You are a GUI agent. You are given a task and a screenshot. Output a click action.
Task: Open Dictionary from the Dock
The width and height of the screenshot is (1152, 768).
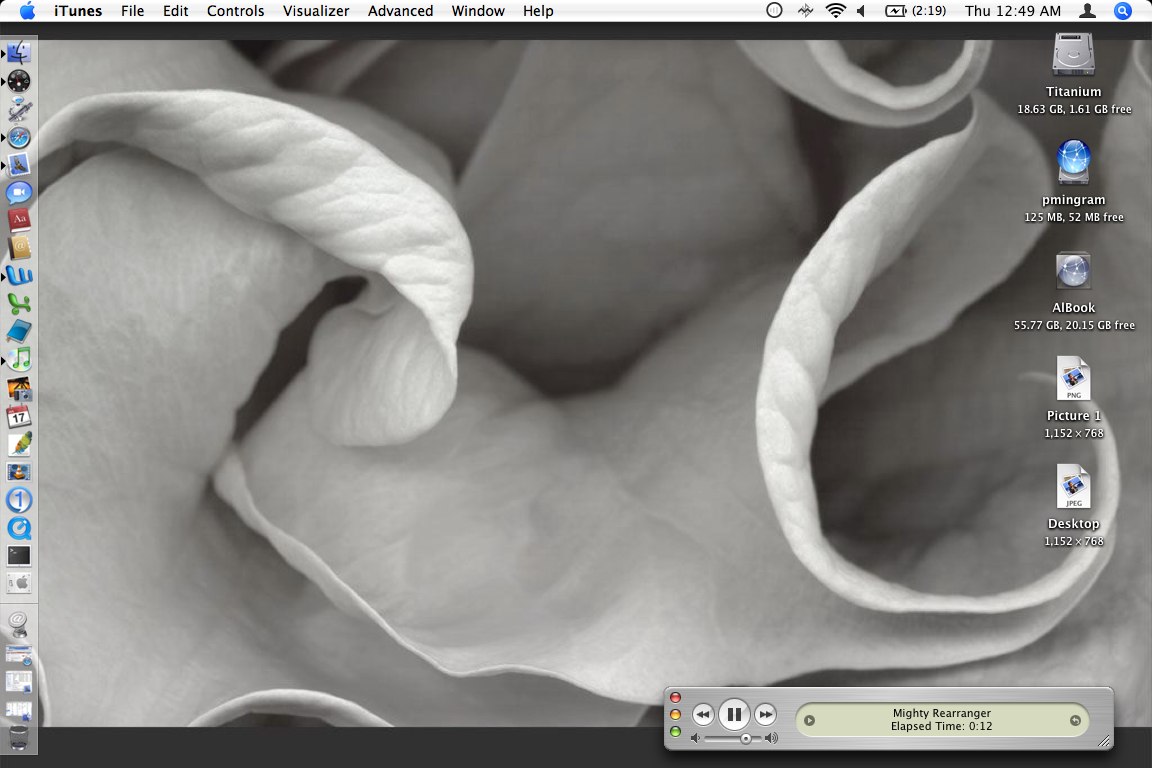(x=19, y=220)
